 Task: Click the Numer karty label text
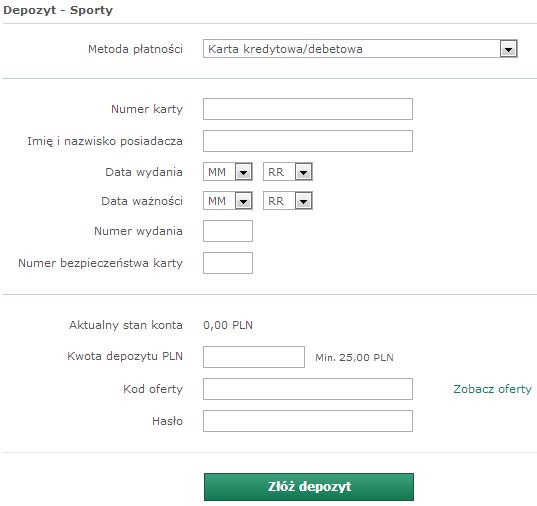(147, 109)
